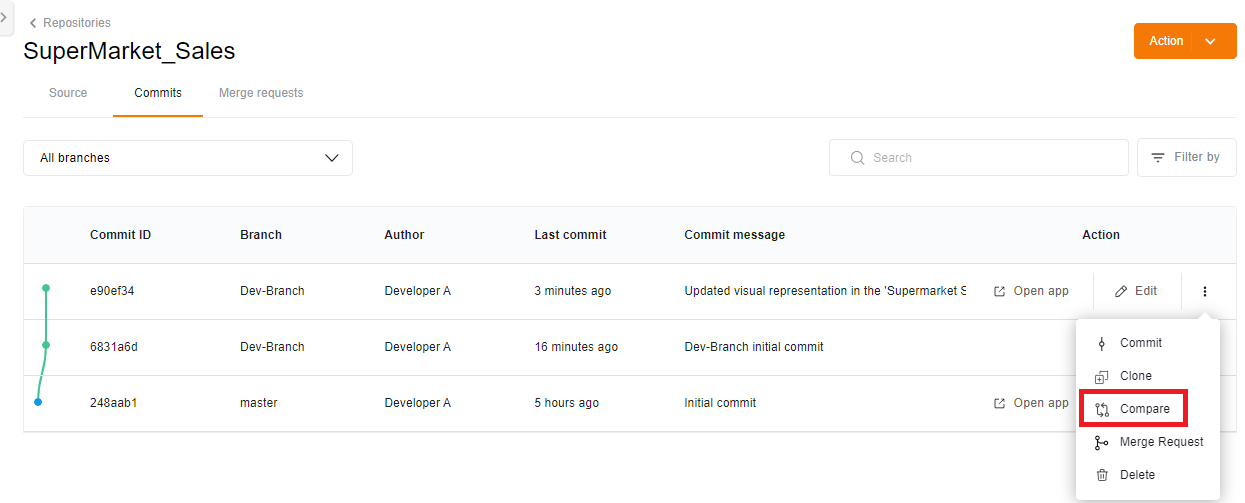The image size is (1245, 503).
Task: Click the pencil Edit icon for e90ef34
Action: pyautogui.click(x=1122, y=292)
